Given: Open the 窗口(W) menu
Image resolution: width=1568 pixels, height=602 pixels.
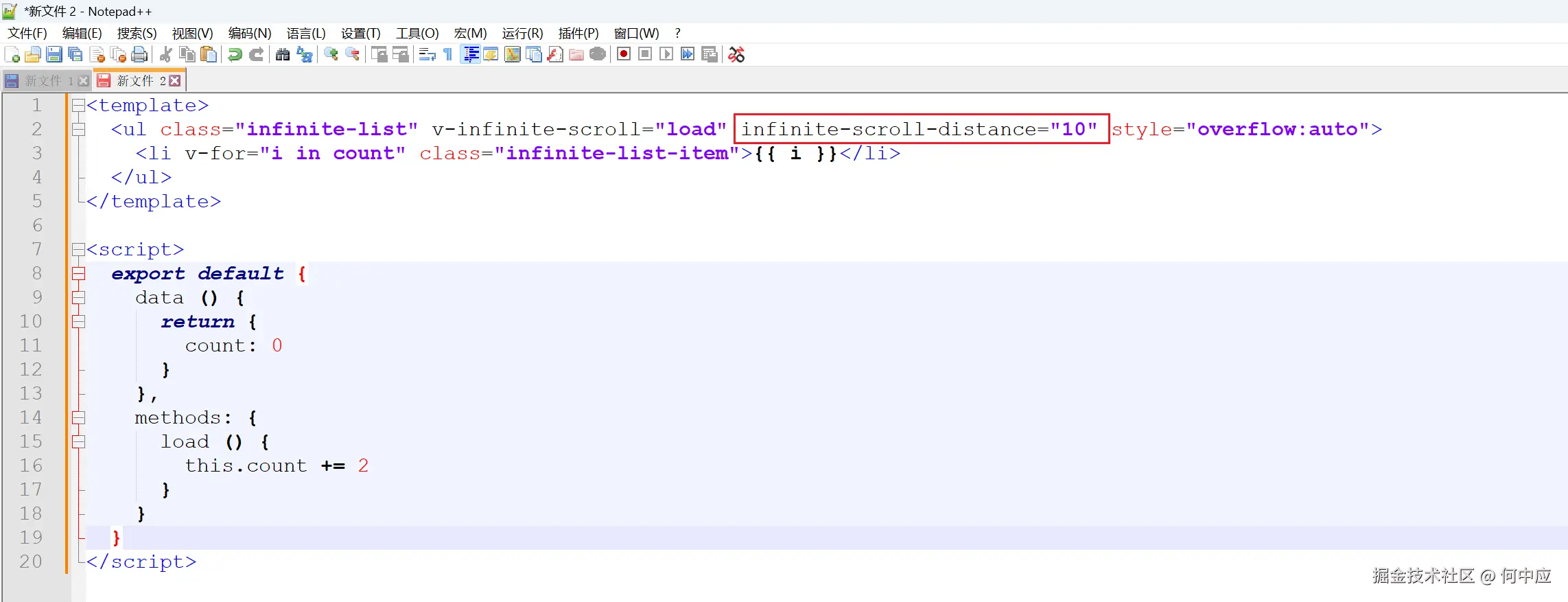Looking at the screenshot, I should pyautogui.click(x=637, y=34).
